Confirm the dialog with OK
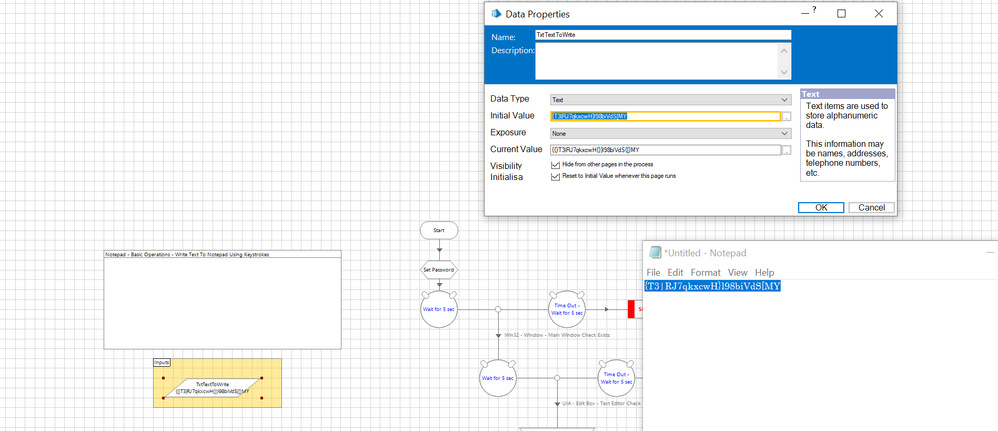 [821, 207]
